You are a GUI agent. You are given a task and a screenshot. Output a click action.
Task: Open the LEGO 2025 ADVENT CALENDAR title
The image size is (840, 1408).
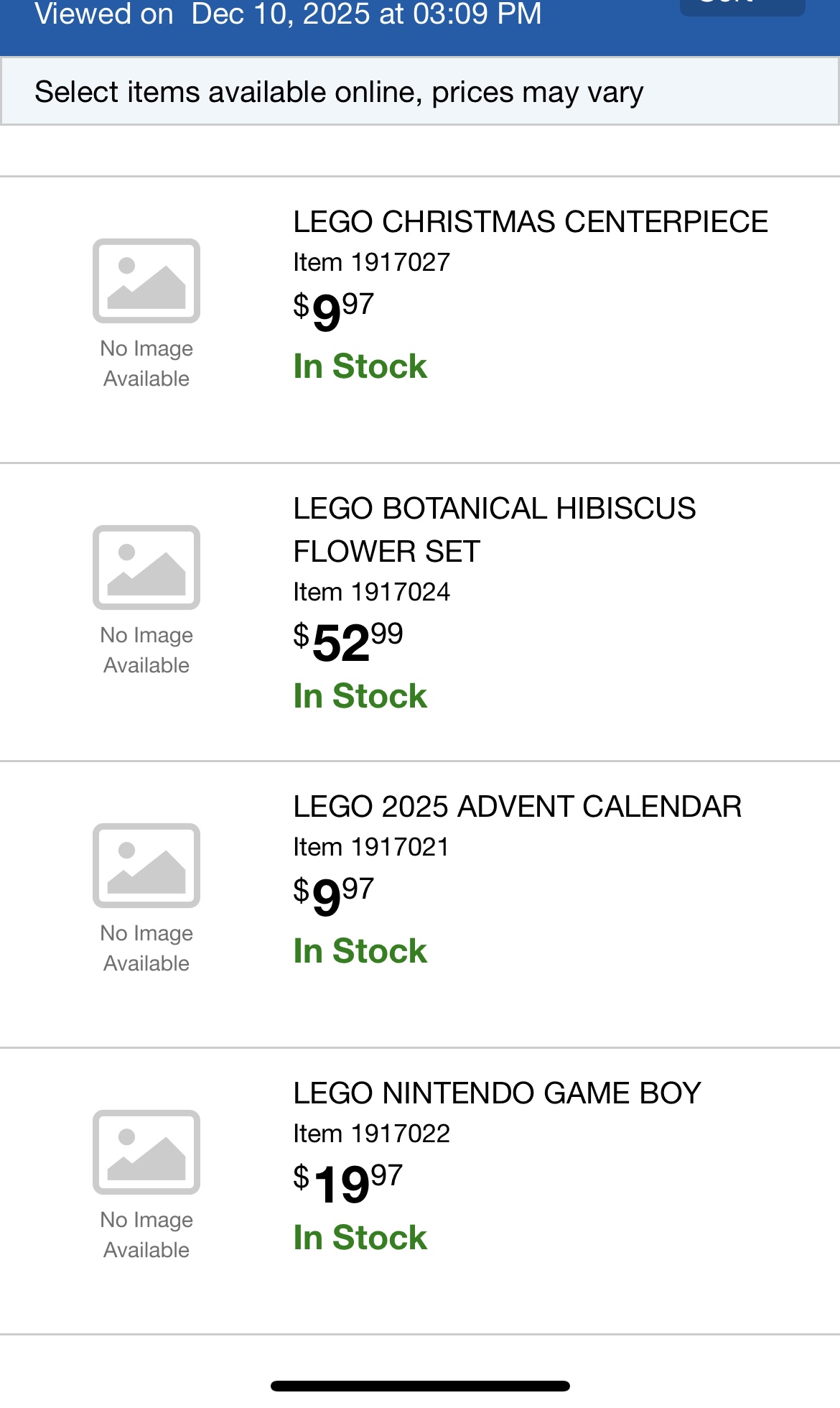coord(517,807)
